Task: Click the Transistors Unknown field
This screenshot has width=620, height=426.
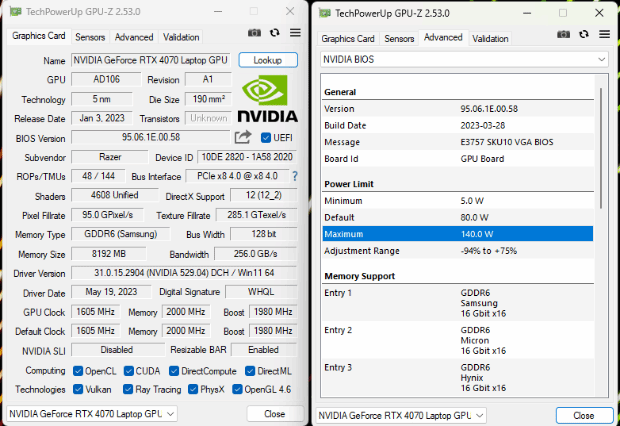Action: (x=208, y=118)
